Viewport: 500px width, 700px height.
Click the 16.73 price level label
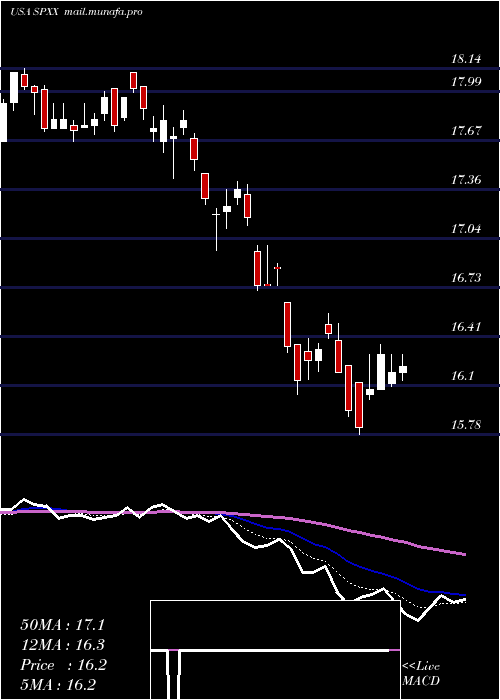click(x=466, y=278)
